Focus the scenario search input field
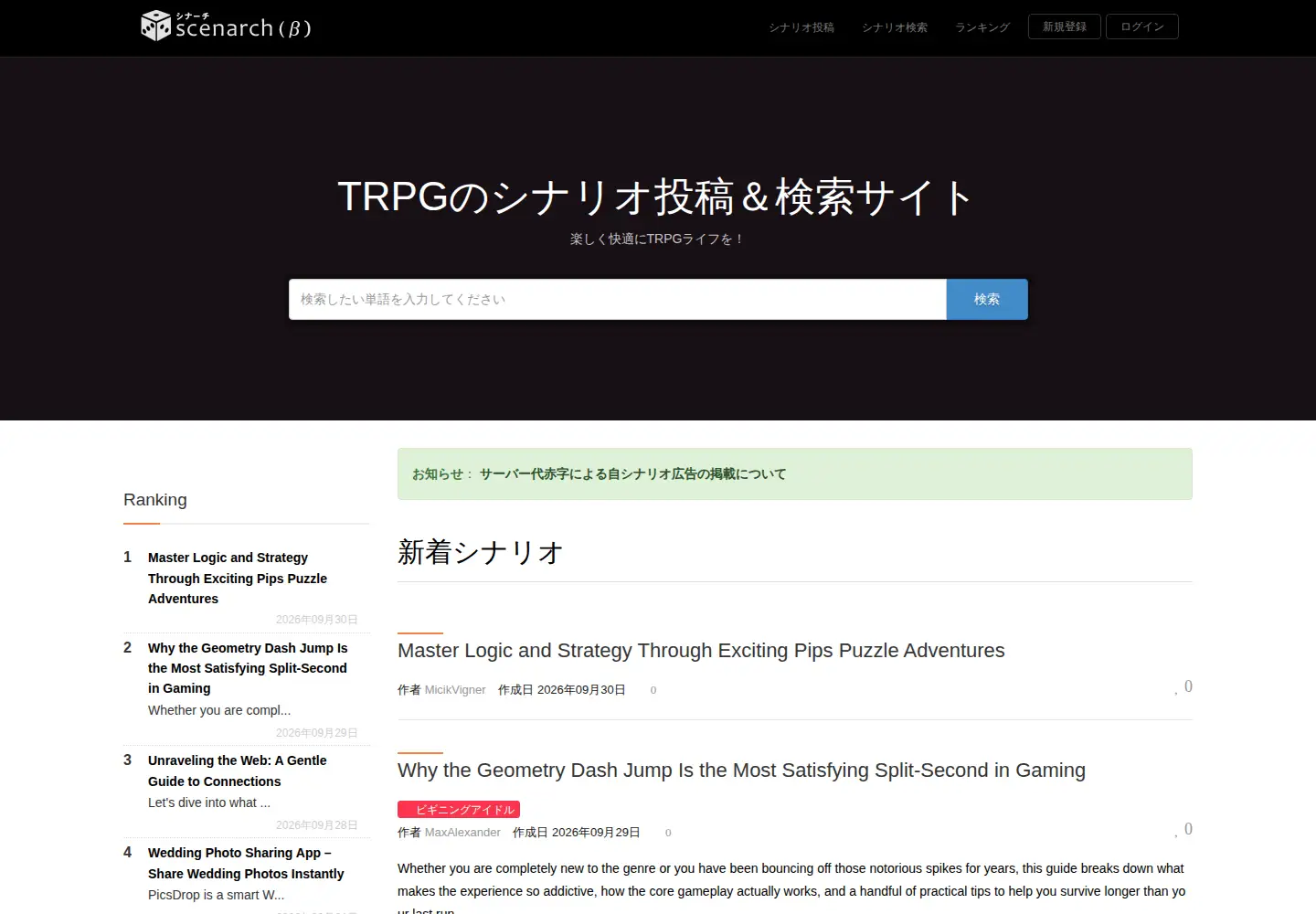Screen dimensions: 1316x914 [x=618, y=300]
